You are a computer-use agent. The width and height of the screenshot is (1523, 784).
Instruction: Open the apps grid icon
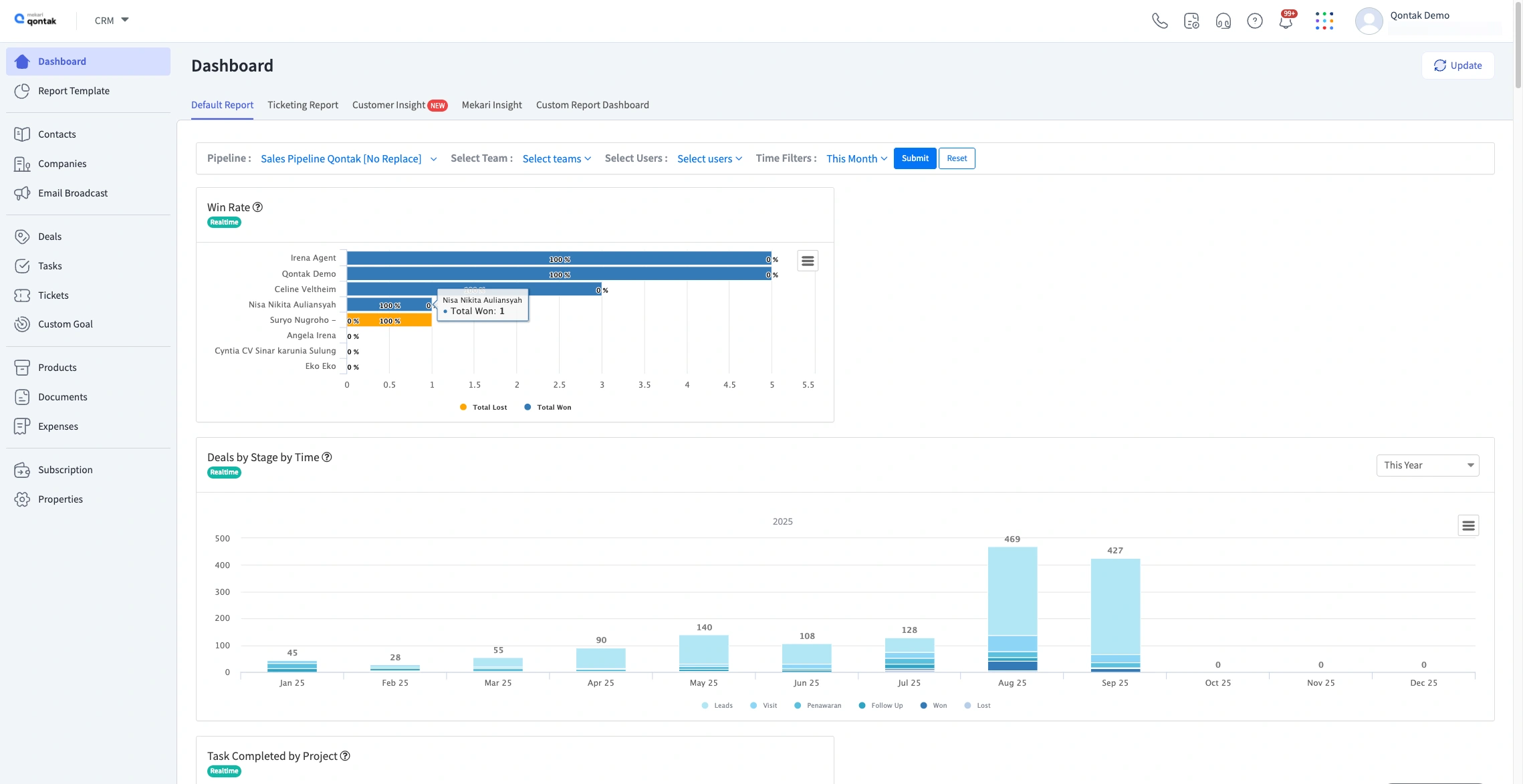1324,21
